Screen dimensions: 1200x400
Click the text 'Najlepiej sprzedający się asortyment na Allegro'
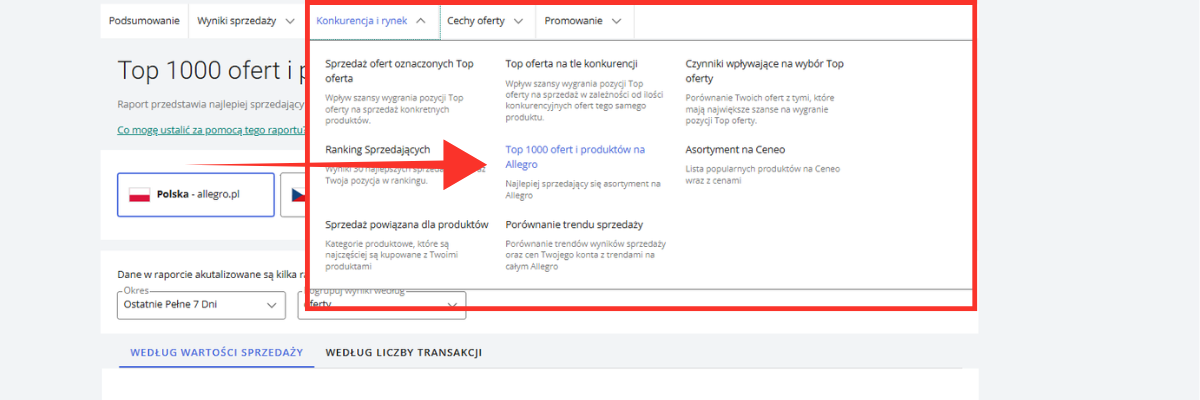[x=583, y=189]
